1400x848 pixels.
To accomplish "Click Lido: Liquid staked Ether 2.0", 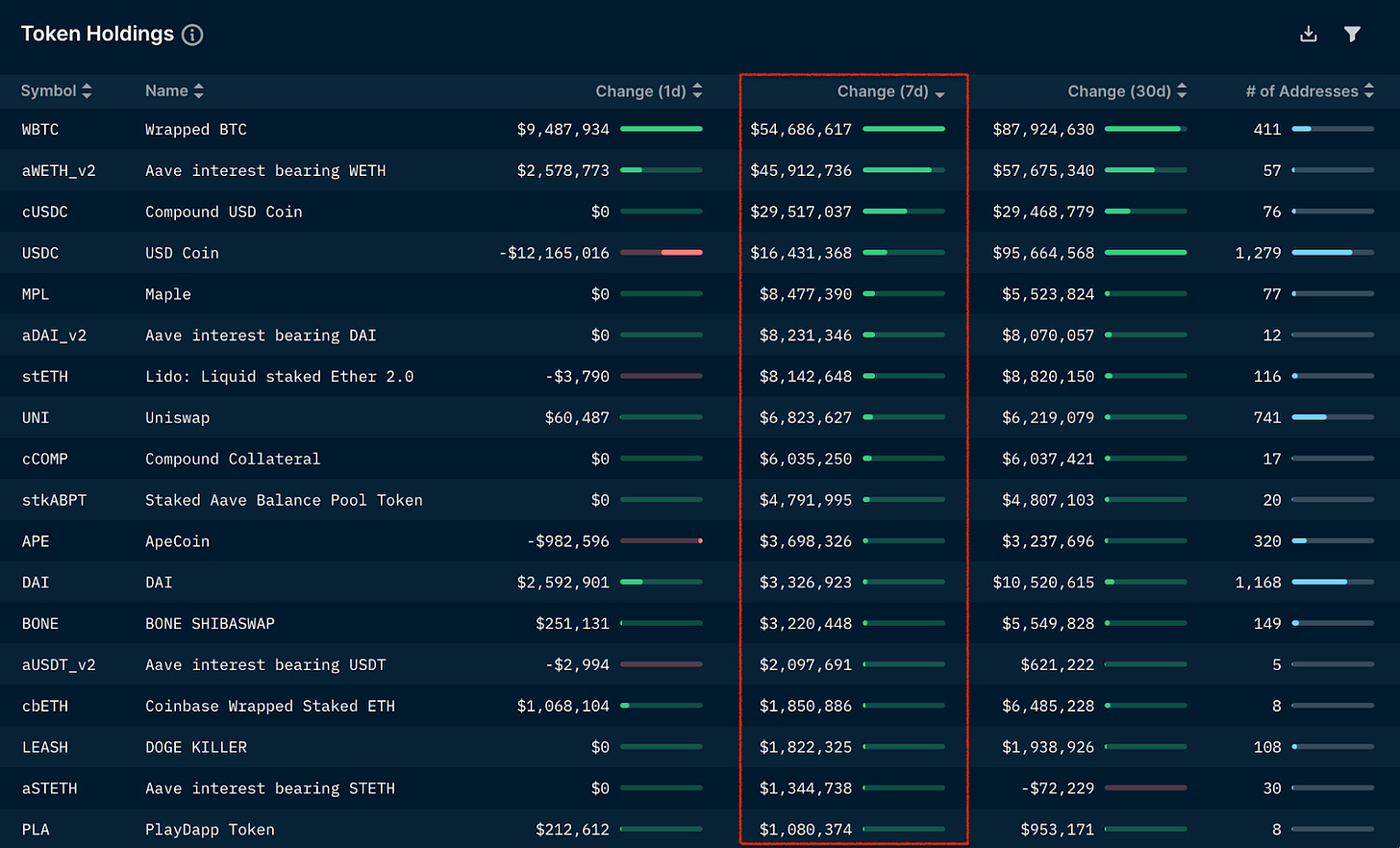I will pos(280,377).
